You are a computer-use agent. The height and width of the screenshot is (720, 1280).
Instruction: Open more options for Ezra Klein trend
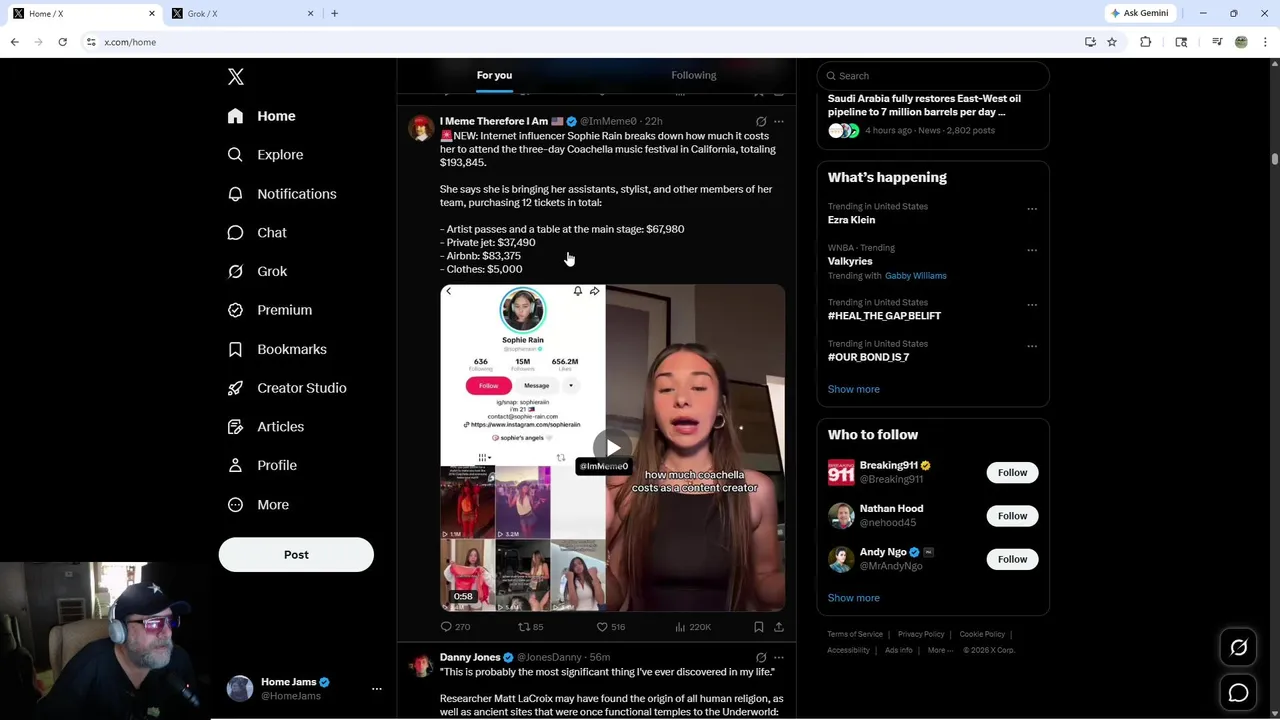point(1032,209)
